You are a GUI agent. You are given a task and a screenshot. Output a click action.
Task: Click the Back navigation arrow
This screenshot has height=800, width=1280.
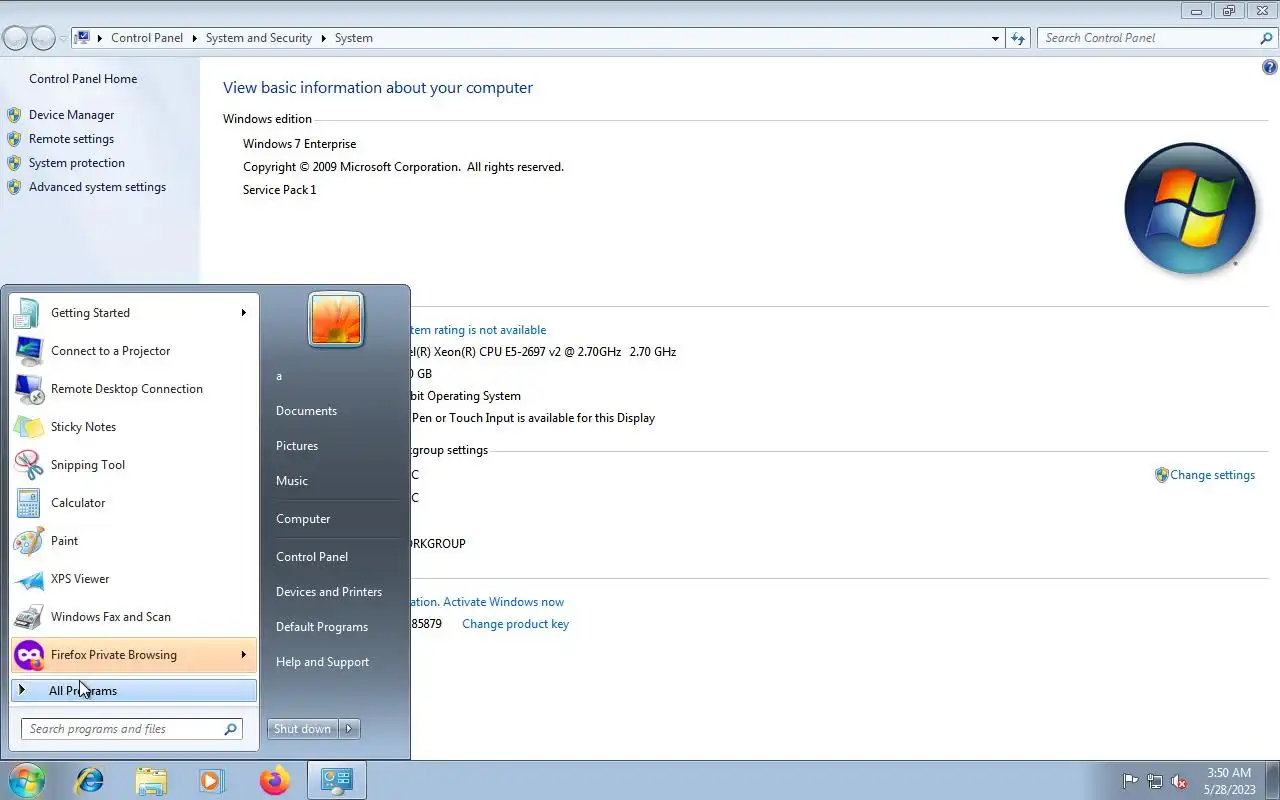(15, 39)
